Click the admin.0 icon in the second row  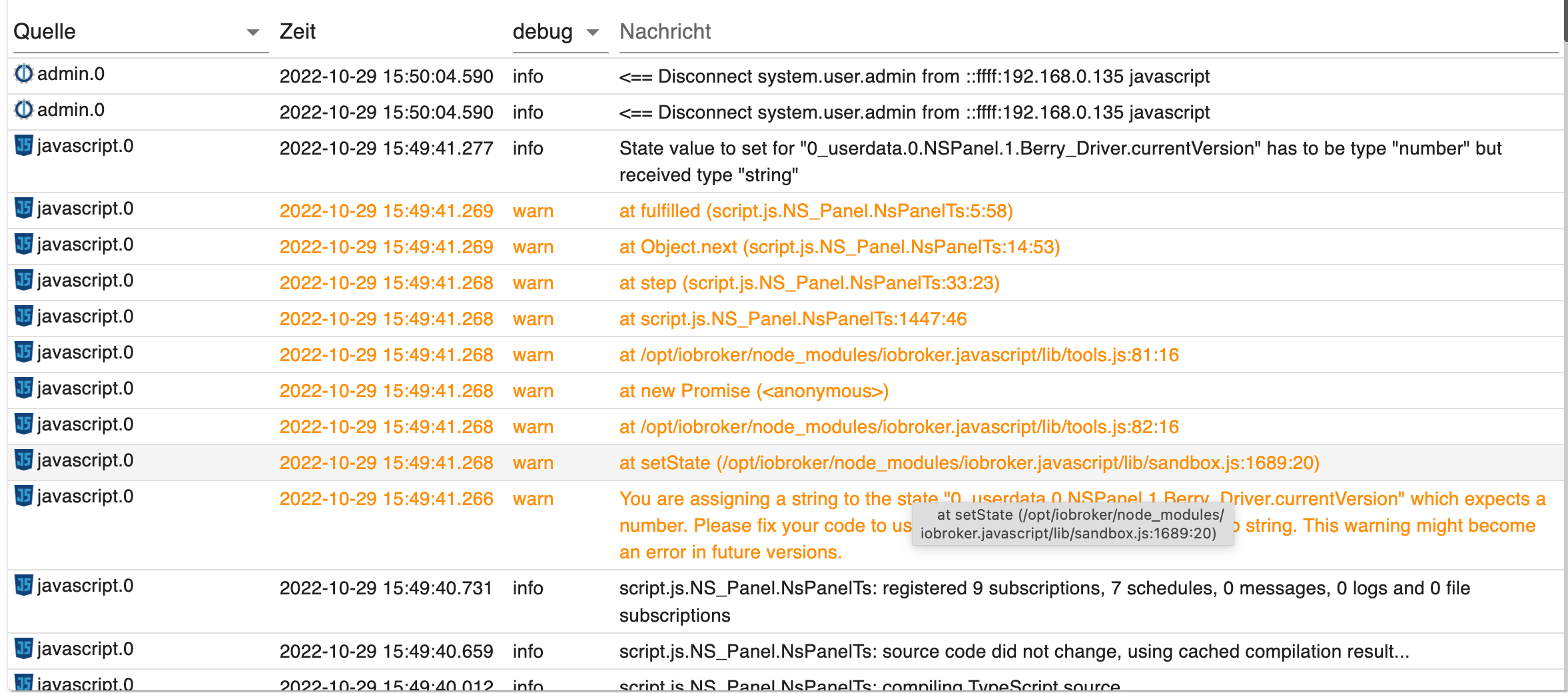24,110
